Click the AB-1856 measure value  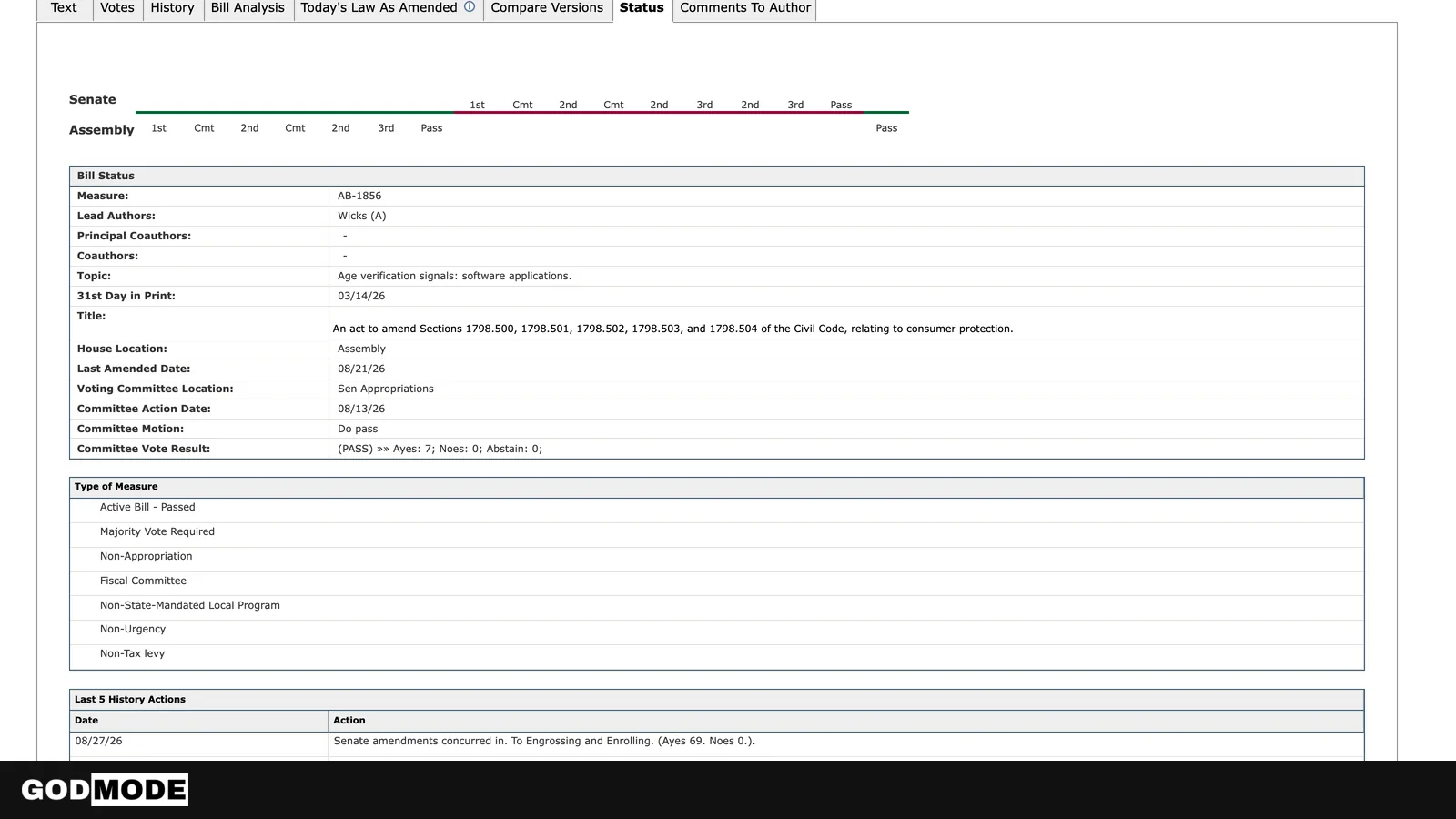(x=359, y=196)
